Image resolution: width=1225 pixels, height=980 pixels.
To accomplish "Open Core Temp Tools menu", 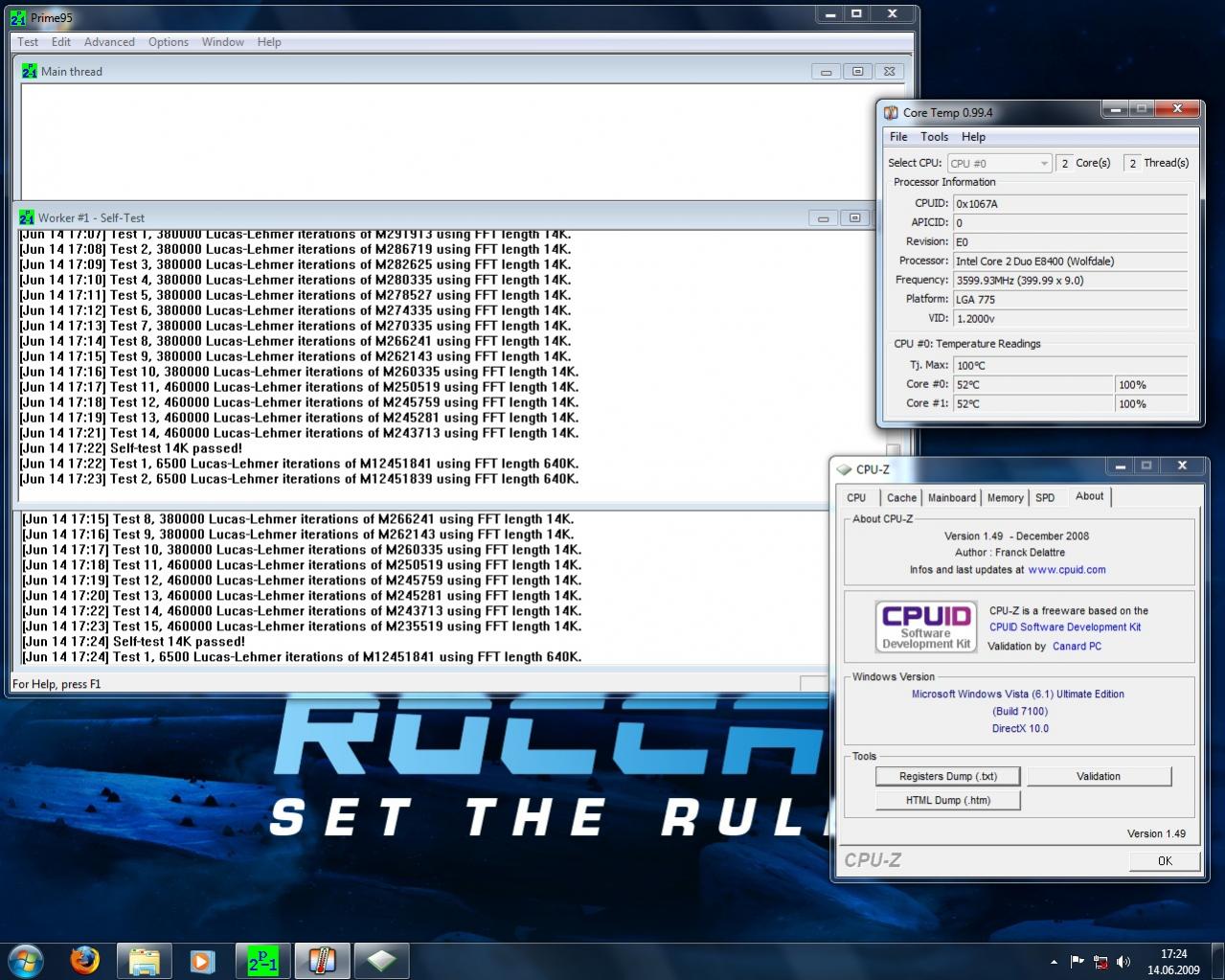I will [935, 137].
